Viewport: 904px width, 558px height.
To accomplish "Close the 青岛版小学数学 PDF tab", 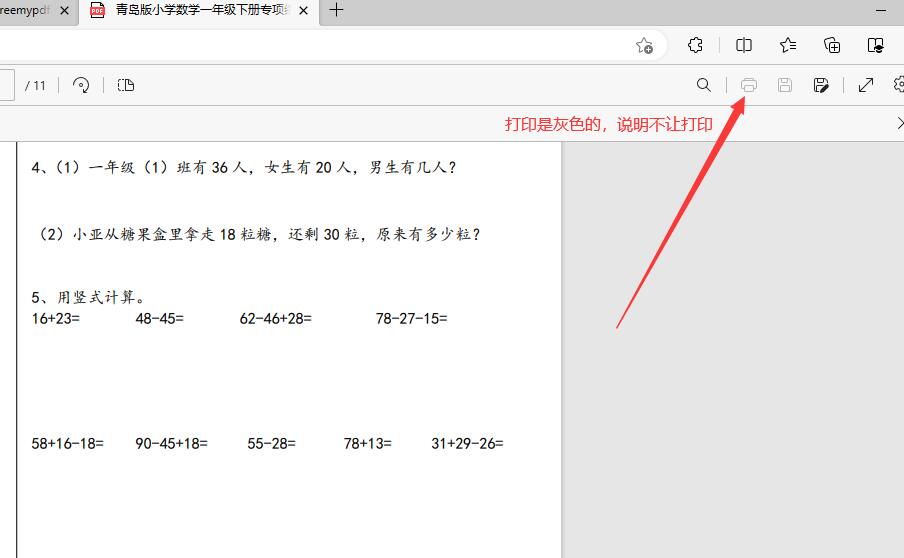I will (303, 10).
